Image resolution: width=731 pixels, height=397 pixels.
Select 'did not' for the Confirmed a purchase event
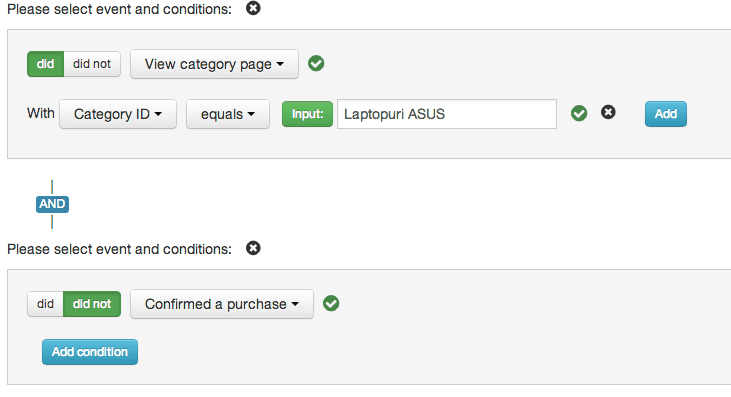[x=92, y=304]
